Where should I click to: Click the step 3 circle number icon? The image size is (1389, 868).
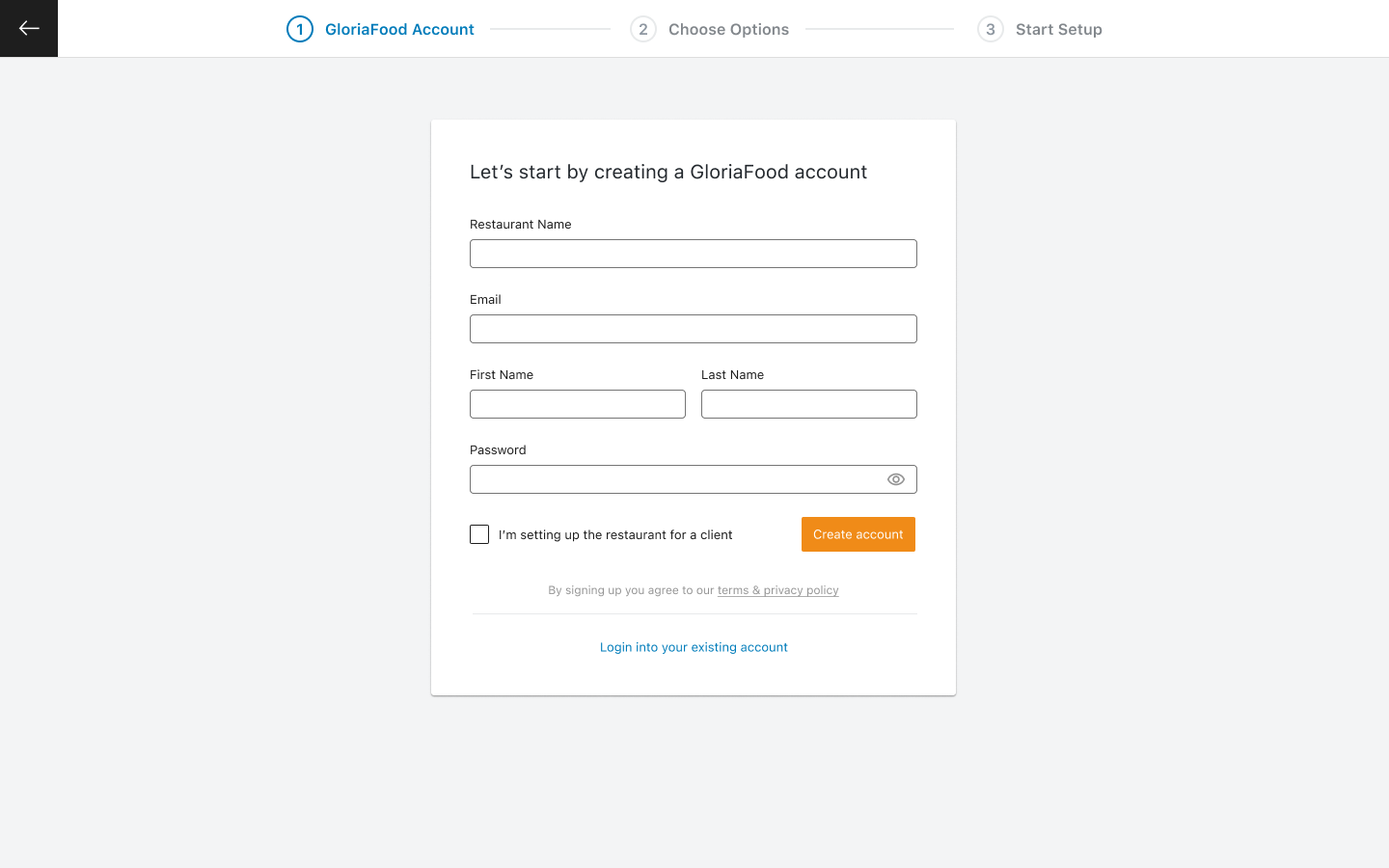(991, 29)
